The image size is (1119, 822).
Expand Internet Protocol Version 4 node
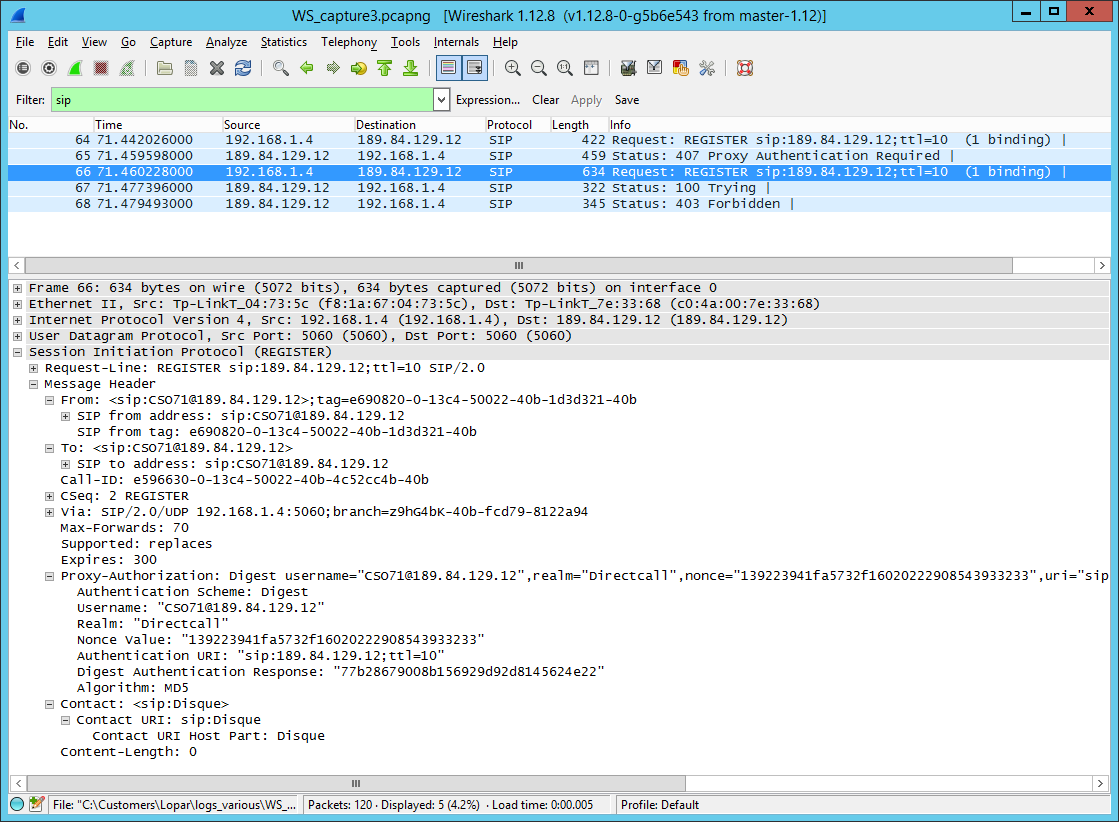[17, 320]
